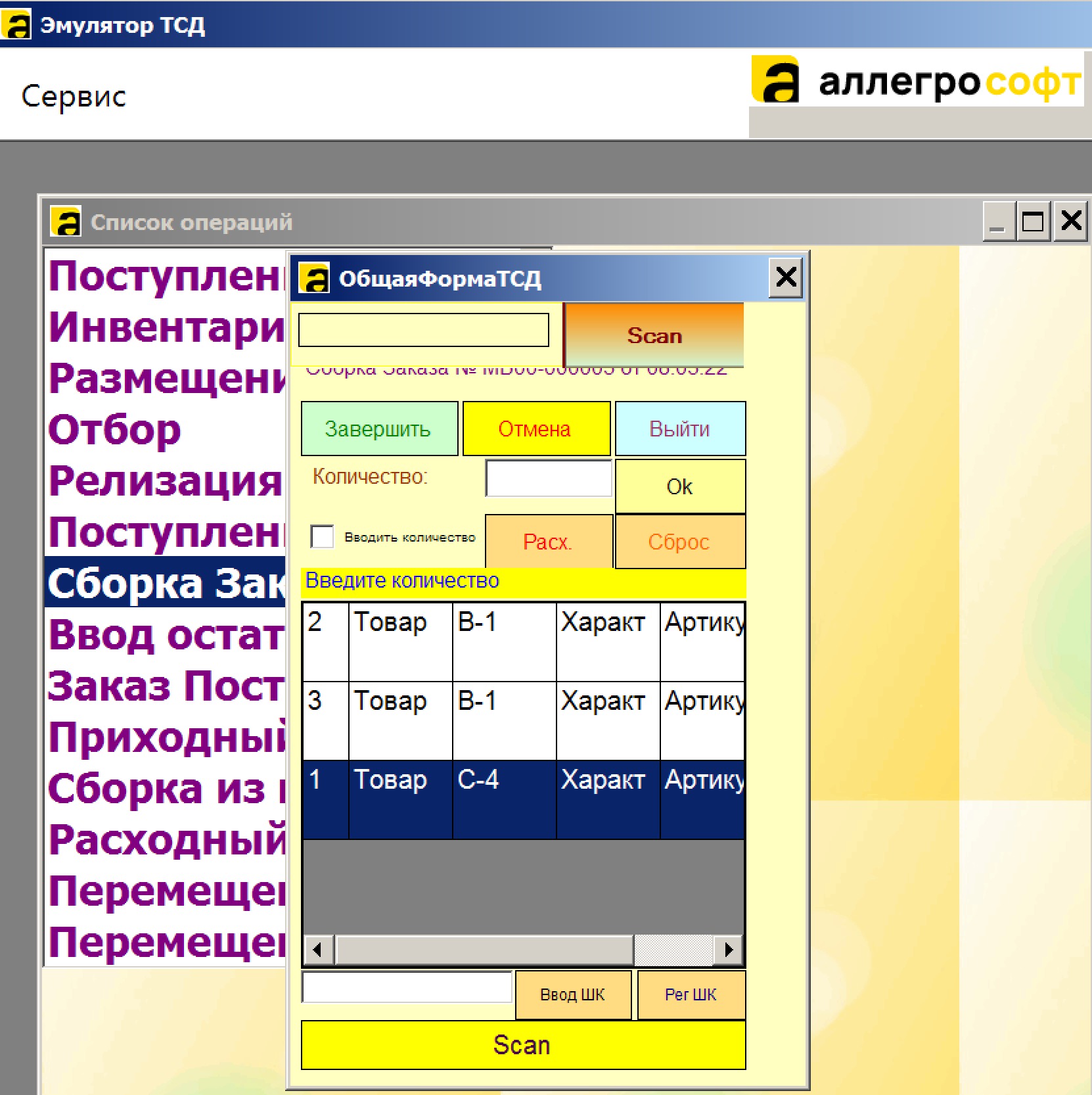Maximize the Список операций window
The width and height of the screenshot is (1092, 1095).
tap(1033, 221)
